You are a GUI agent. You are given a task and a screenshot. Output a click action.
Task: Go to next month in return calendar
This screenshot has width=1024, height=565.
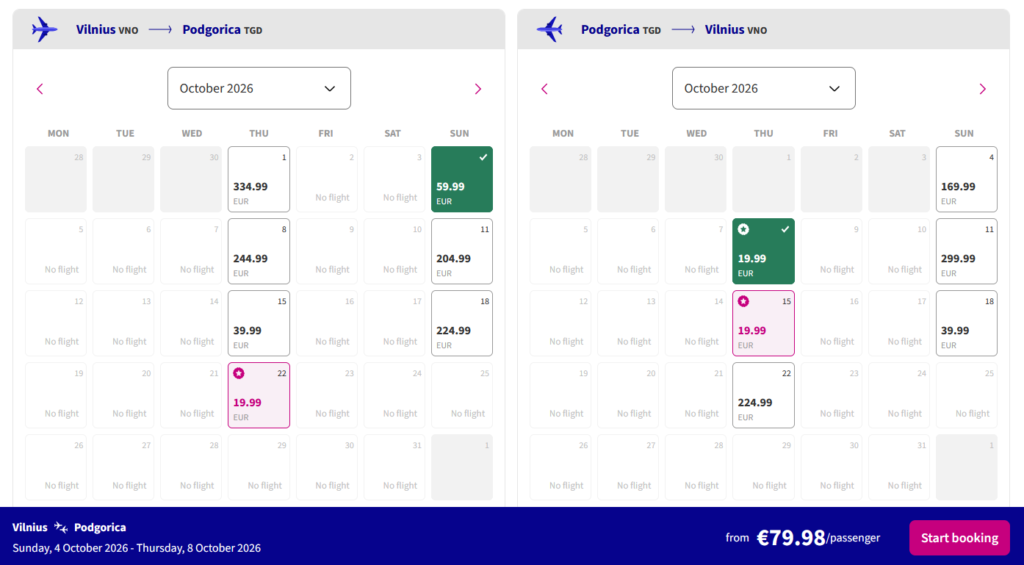coord(982,89)
